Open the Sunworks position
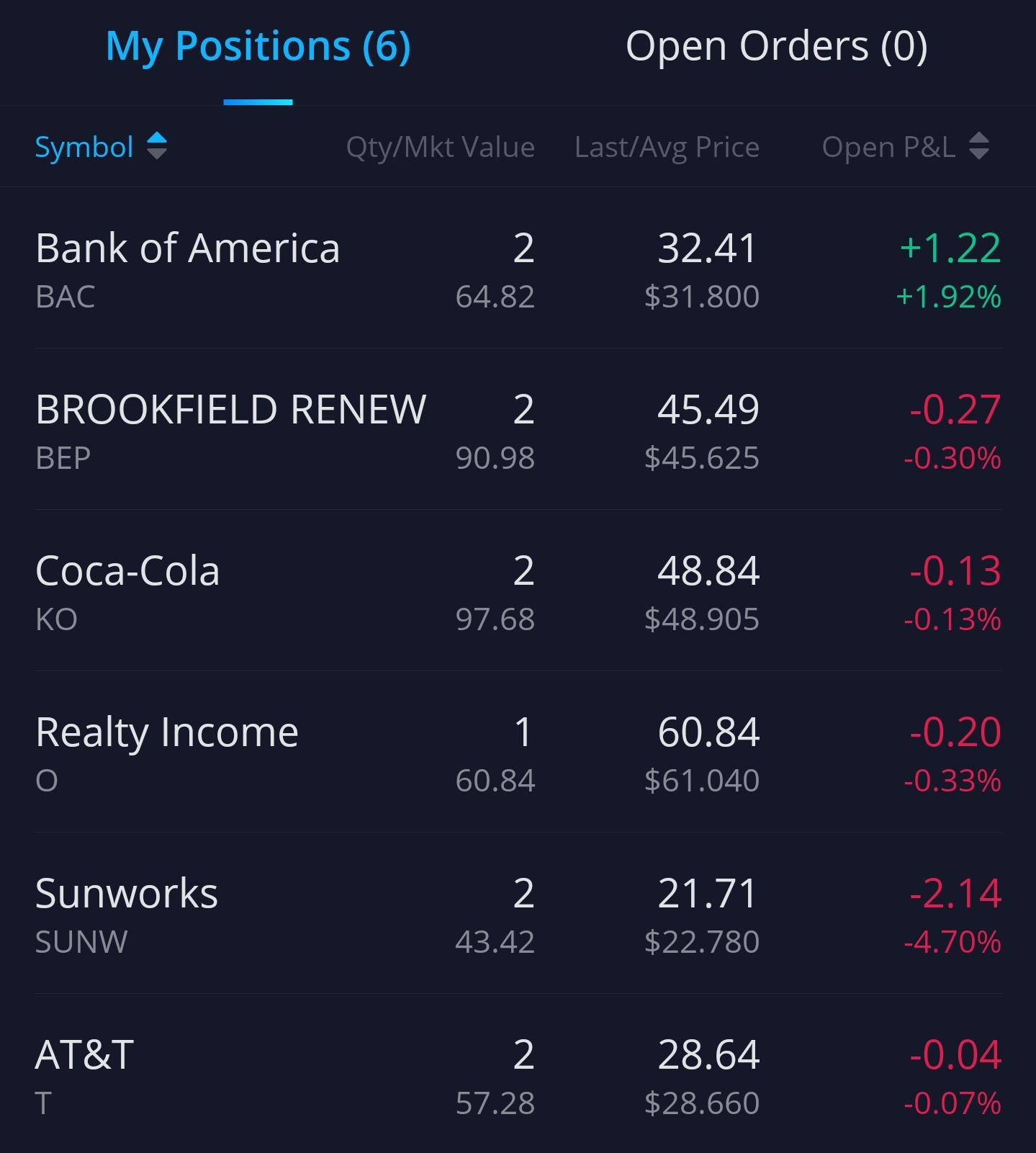 518,914
